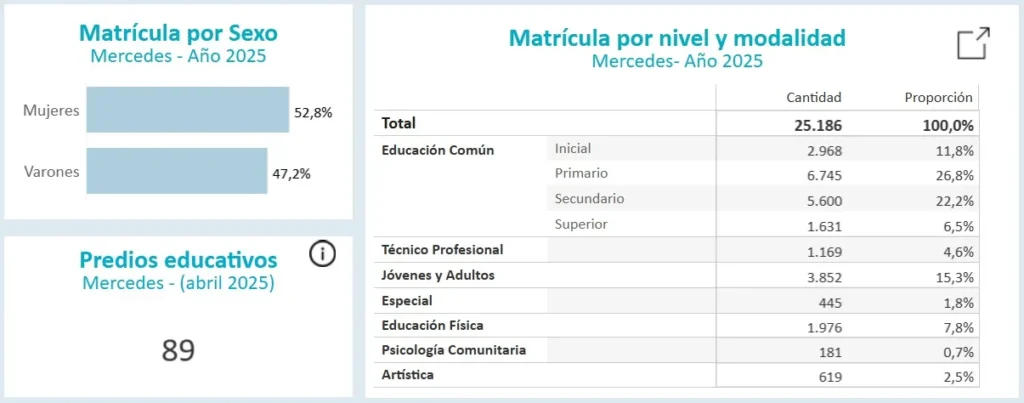Select the Proporción column header
The height and width of the screenshot is (403, 1024).
938,97
